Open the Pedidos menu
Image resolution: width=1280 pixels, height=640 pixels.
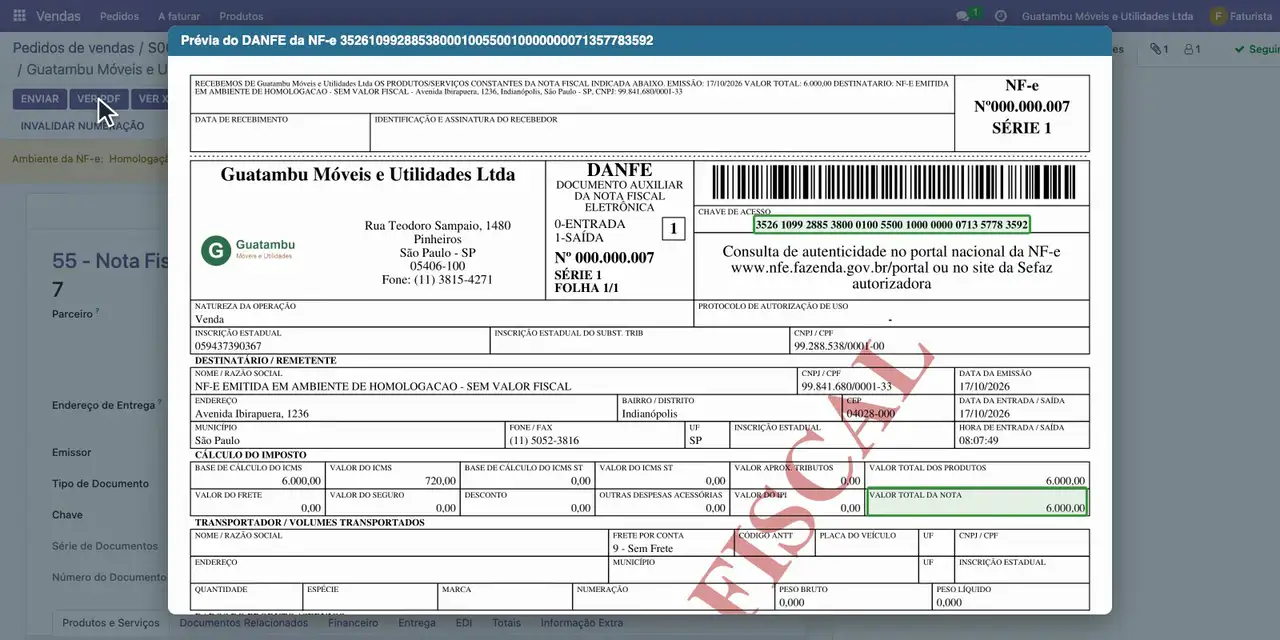point(120,16)
